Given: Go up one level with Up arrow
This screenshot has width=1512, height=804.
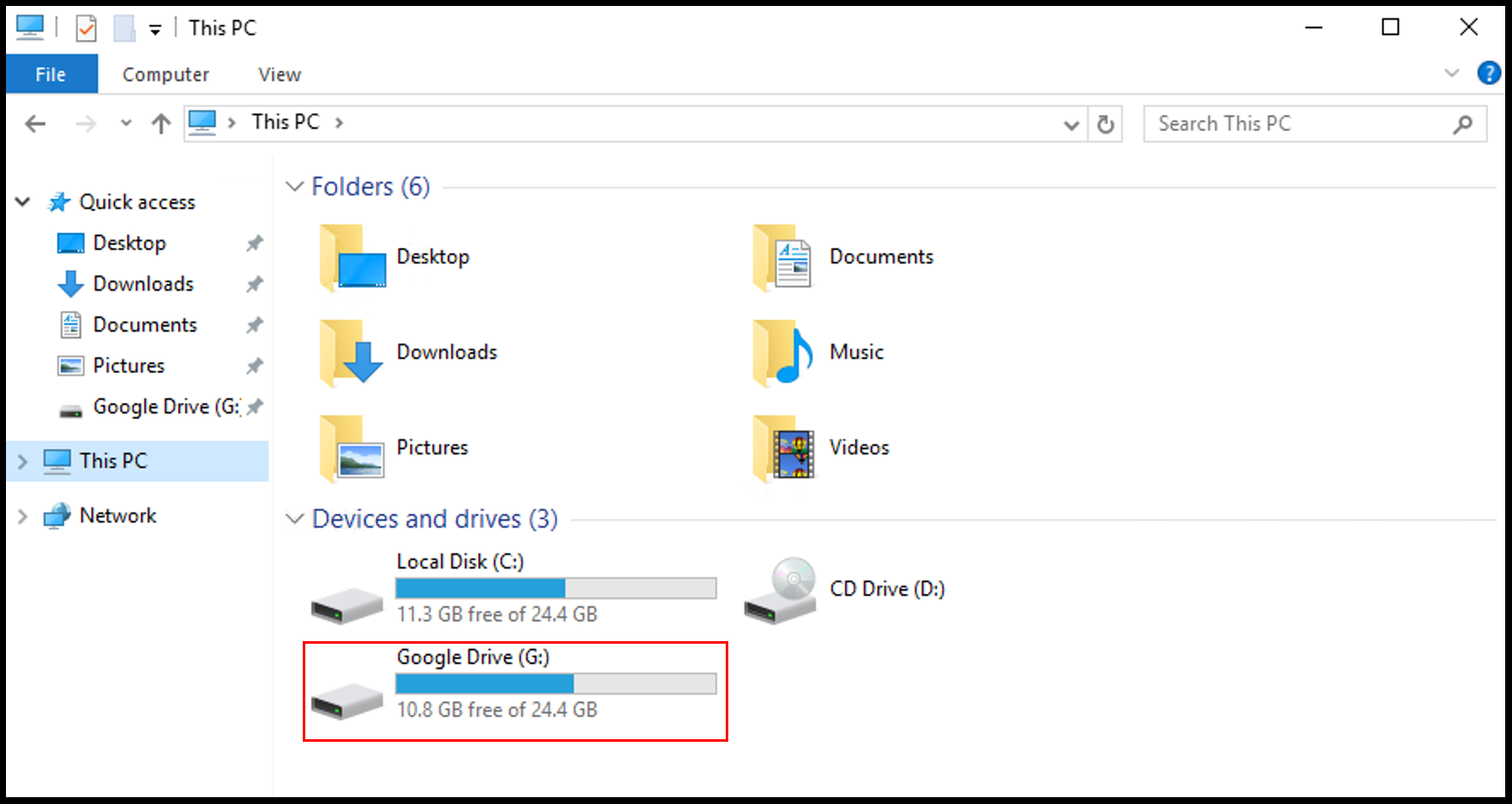Looking at the screenshot, I should (160, 124).
